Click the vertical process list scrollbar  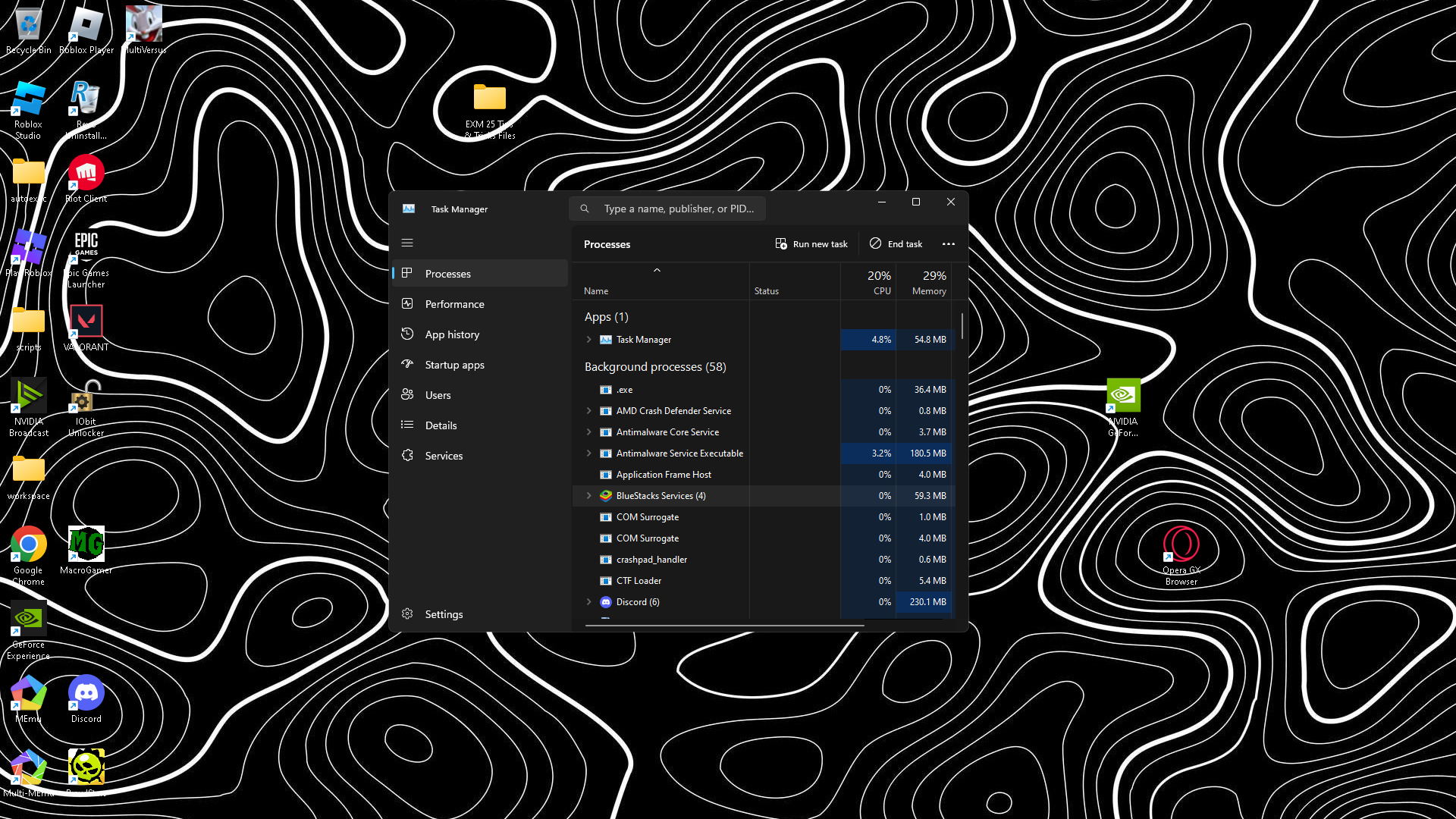tap(962, 327)
